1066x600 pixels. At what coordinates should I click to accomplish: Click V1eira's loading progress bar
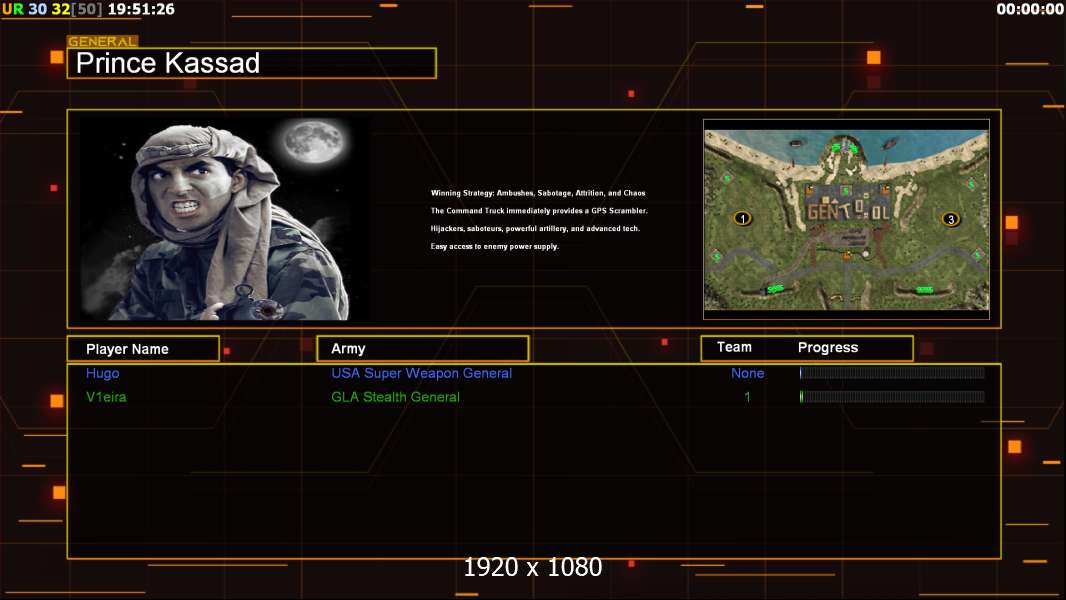point(892,397)
